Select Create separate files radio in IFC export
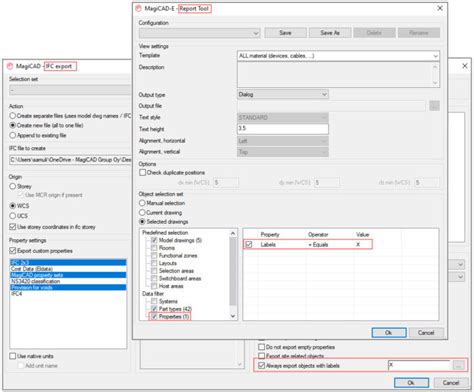The height and width of the screenshot is (392, 474). click(x=13, y=116)
